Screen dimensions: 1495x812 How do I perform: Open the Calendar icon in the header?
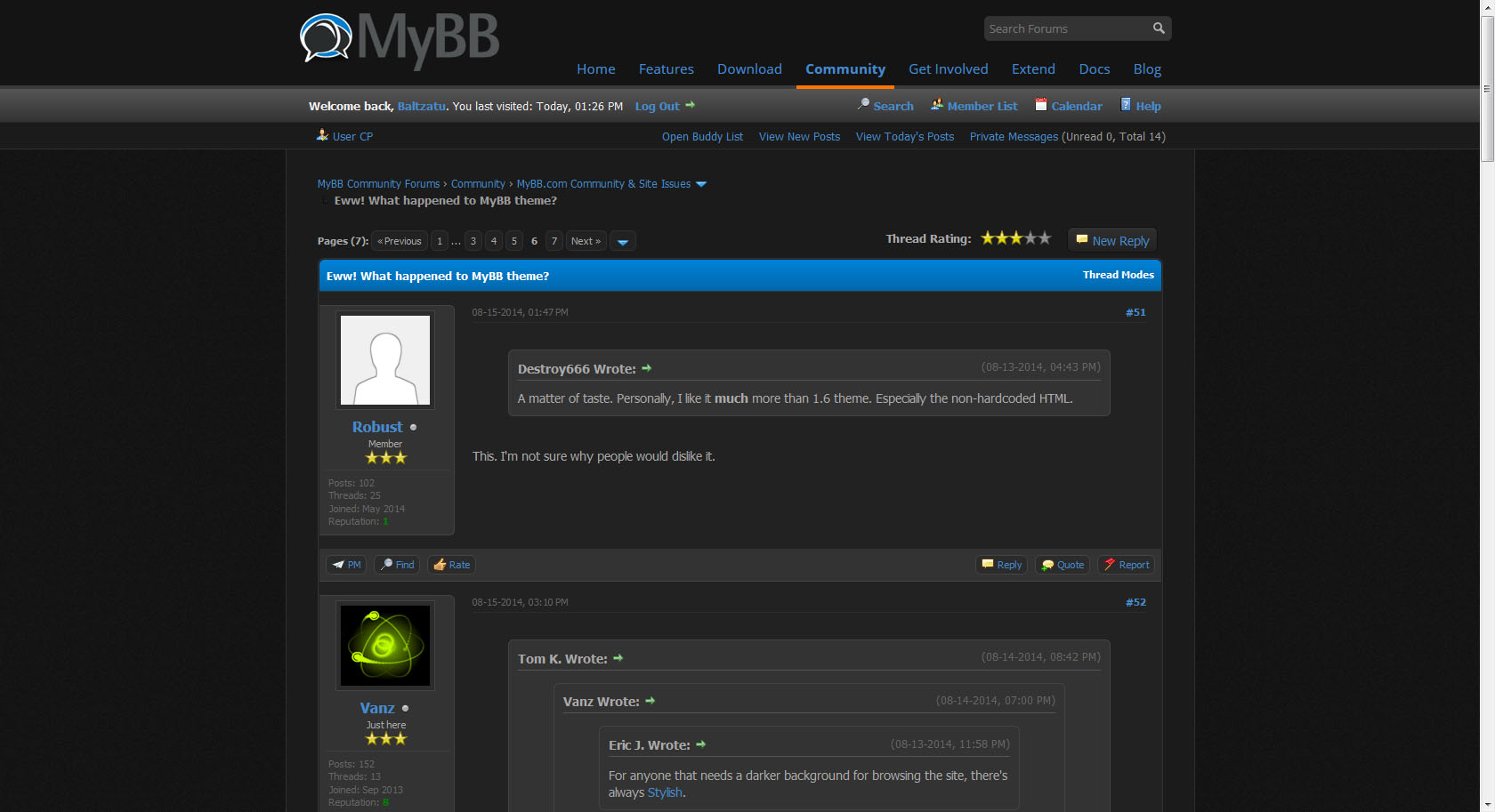click(1040, 104)
